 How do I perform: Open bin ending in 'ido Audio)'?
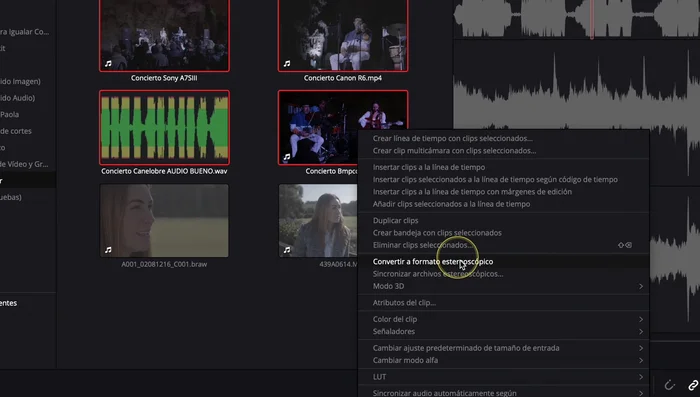pyautogui.click(x=17, y=98)
